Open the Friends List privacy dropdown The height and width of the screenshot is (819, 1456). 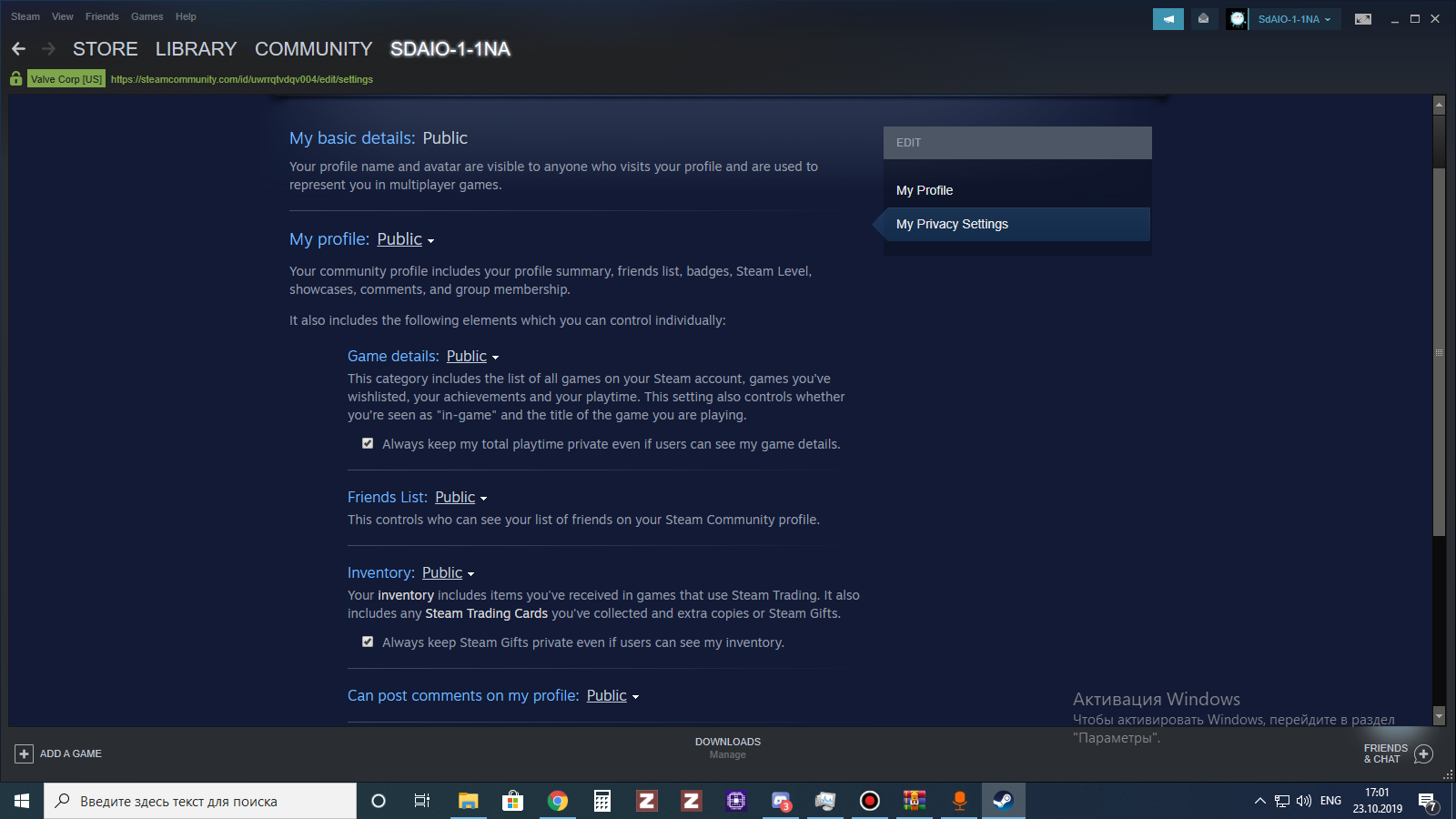(x=461, y=498)
